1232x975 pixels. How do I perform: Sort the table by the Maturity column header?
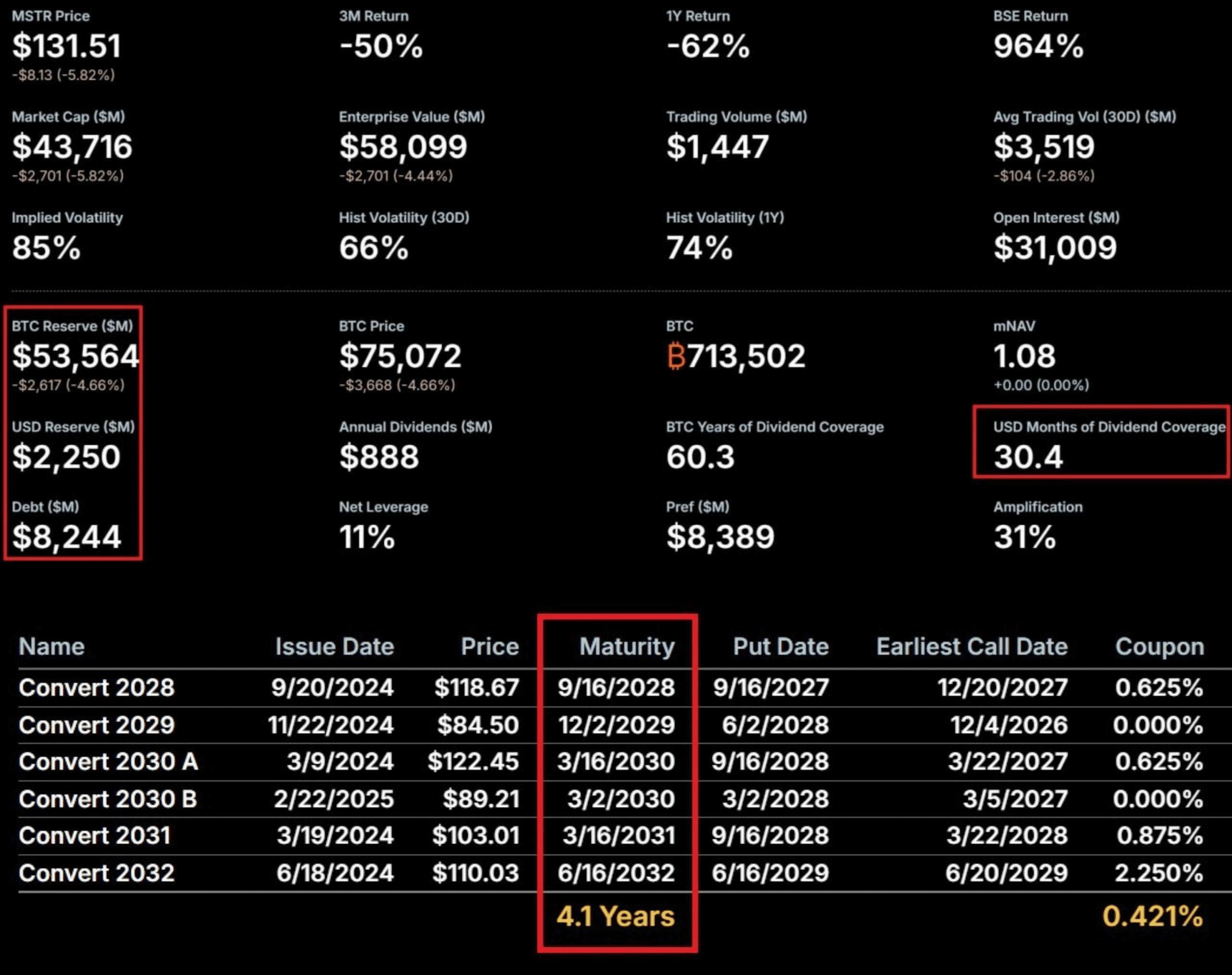[x=627, y=647]
